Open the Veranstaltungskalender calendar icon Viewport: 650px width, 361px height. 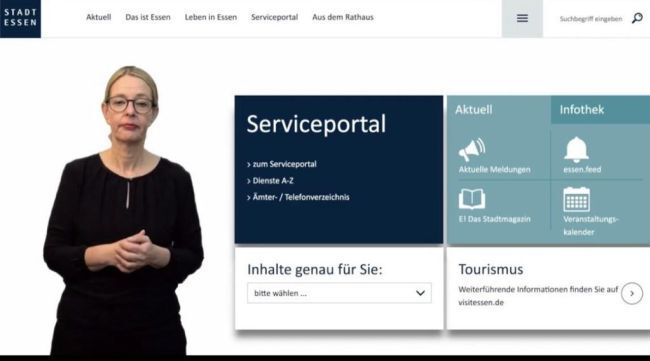576,199
